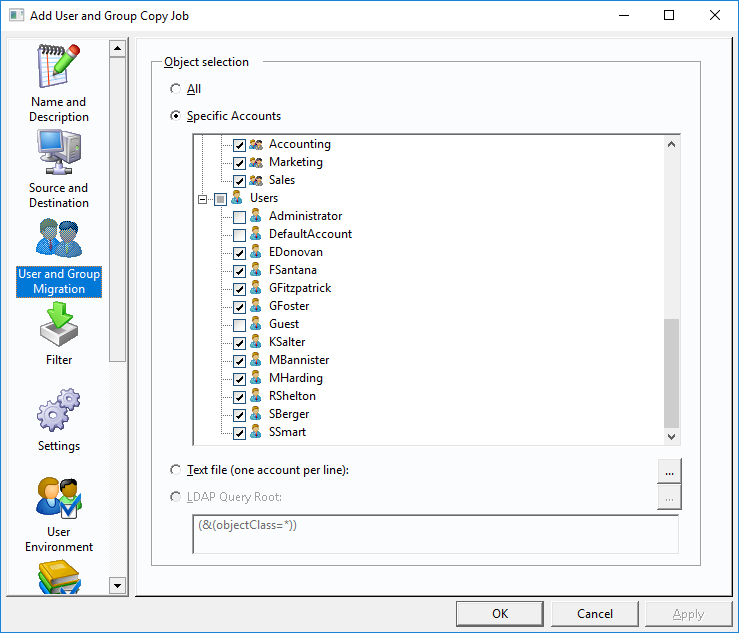
Task: Uncheck the EDonovan checkbox
Action: tap(239, 253)
